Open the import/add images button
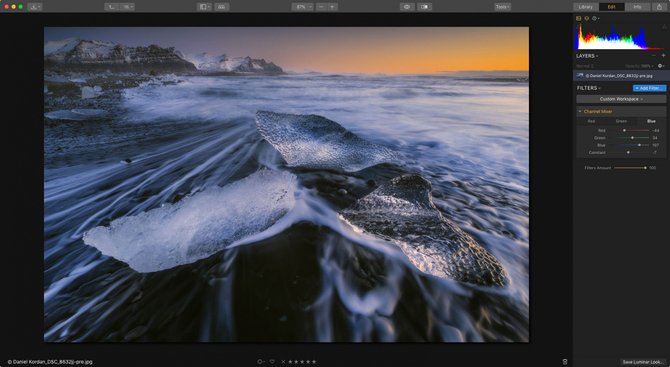Image resolution: width=670 pixels, height=367 pixels. pyautogui.click(x=35, y=7)
